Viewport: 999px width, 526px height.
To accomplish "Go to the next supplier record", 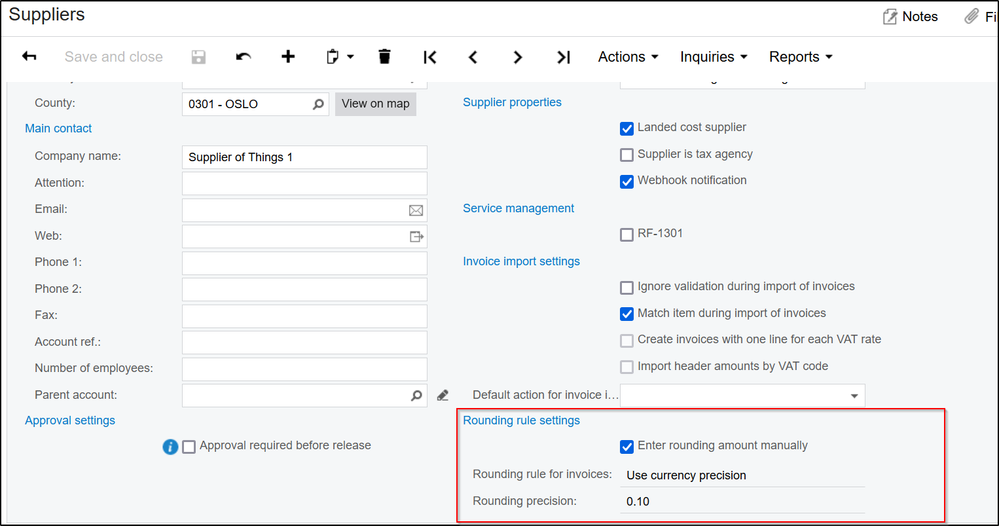I will [x=518, y=57].
